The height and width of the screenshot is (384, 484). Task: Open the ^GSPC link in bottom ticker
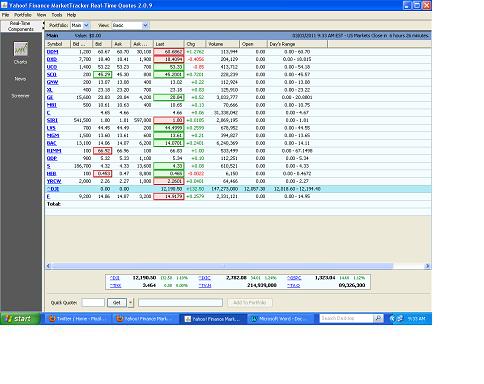[294, 278]
